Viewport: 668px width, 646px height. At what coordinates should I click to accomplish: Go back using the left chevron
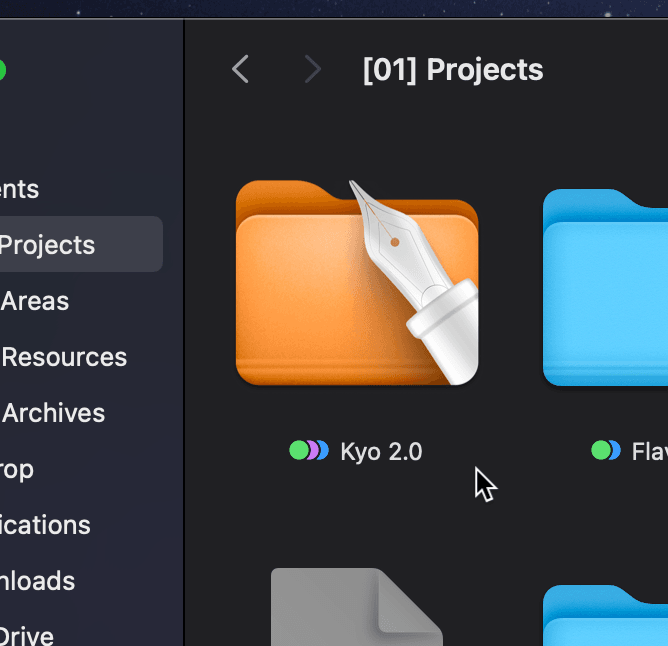(240, 70)
